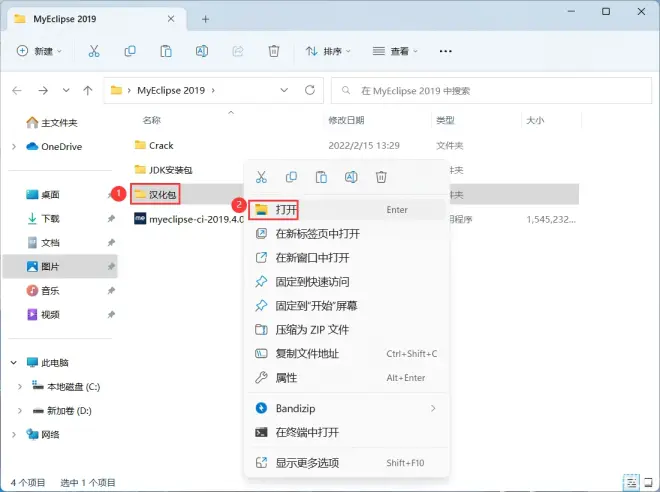This screenshot has width=660, height=492.
Task: Close the MyEclipse 2019 tab
Action: click(171, 19)
